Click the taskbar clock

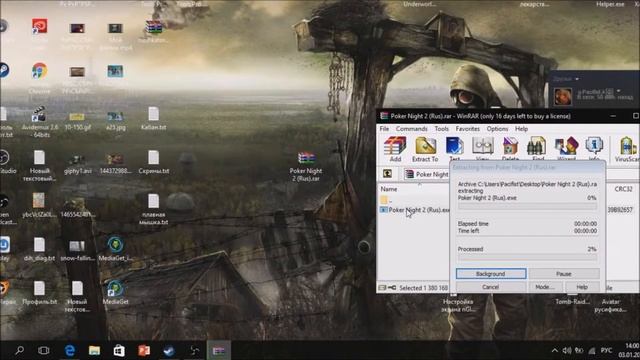tap(629, 350)
